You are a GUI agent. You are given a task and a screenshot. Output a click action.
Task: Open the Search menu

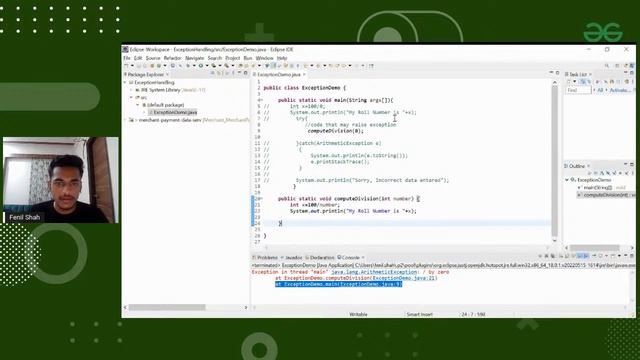(x=214, y=58)
